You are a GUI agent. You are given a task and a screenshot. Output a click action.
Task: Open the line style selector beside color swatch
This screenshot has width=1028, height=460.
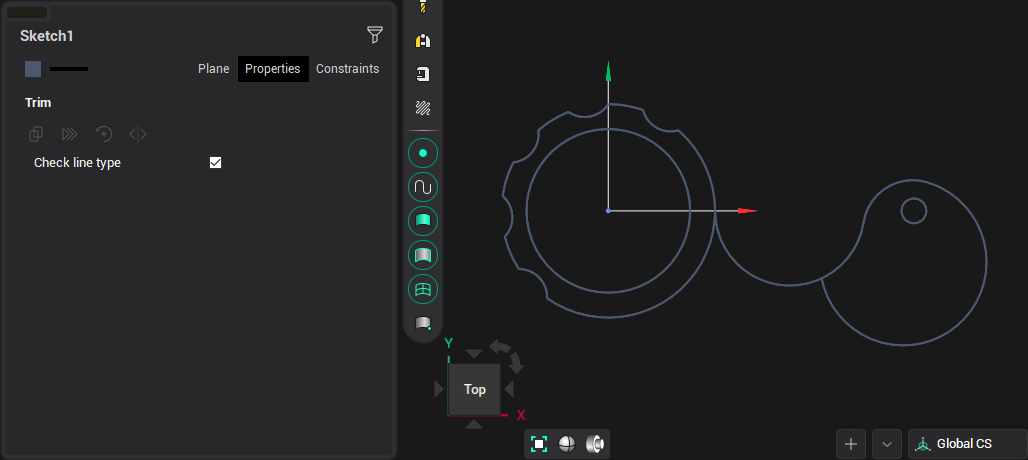pos(69,69)
